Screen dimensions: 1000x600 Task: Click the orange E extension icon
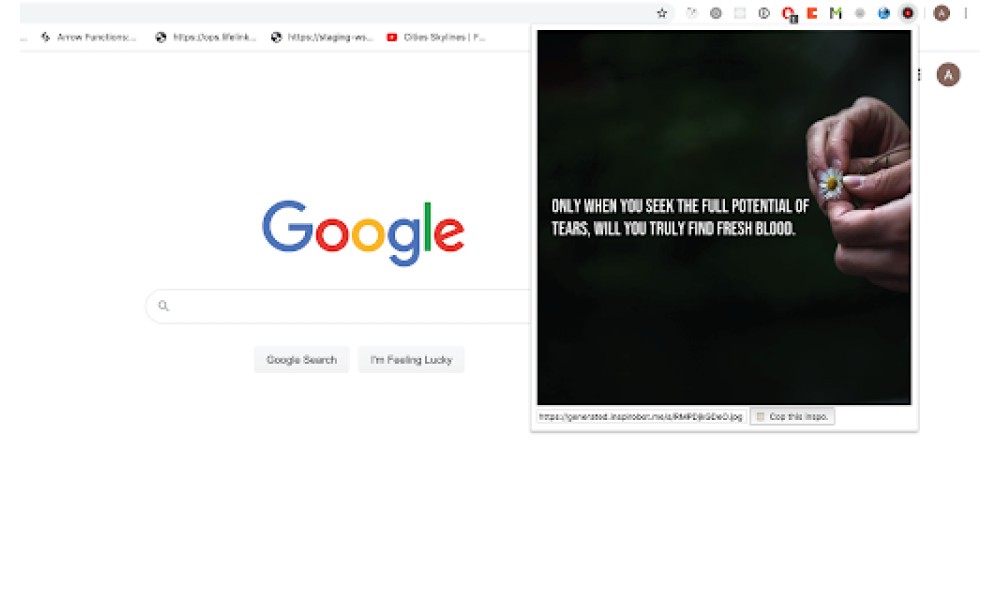(812, 13)
